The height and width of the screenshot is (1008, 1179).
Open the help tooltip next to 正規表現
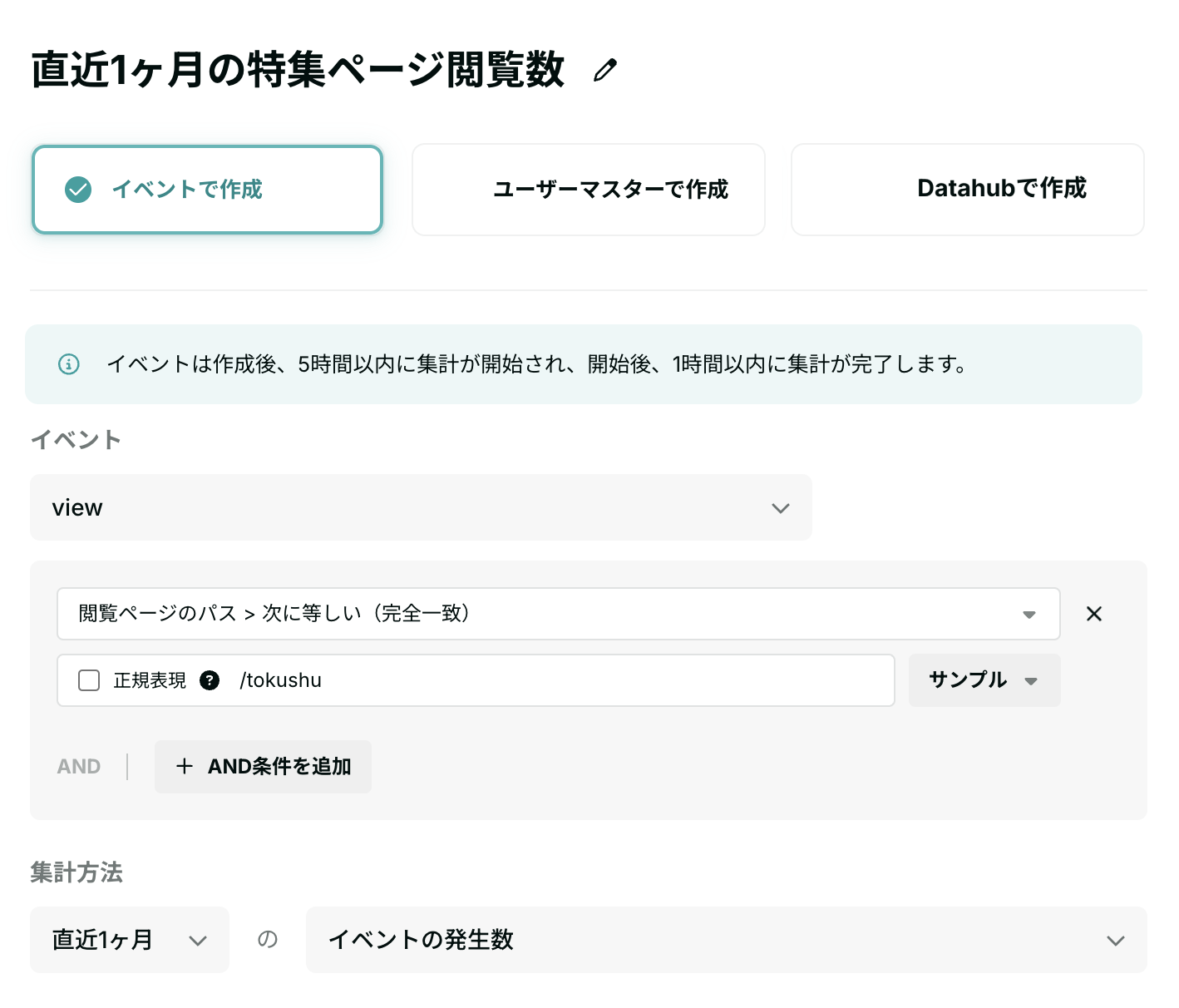coord(210,680)
